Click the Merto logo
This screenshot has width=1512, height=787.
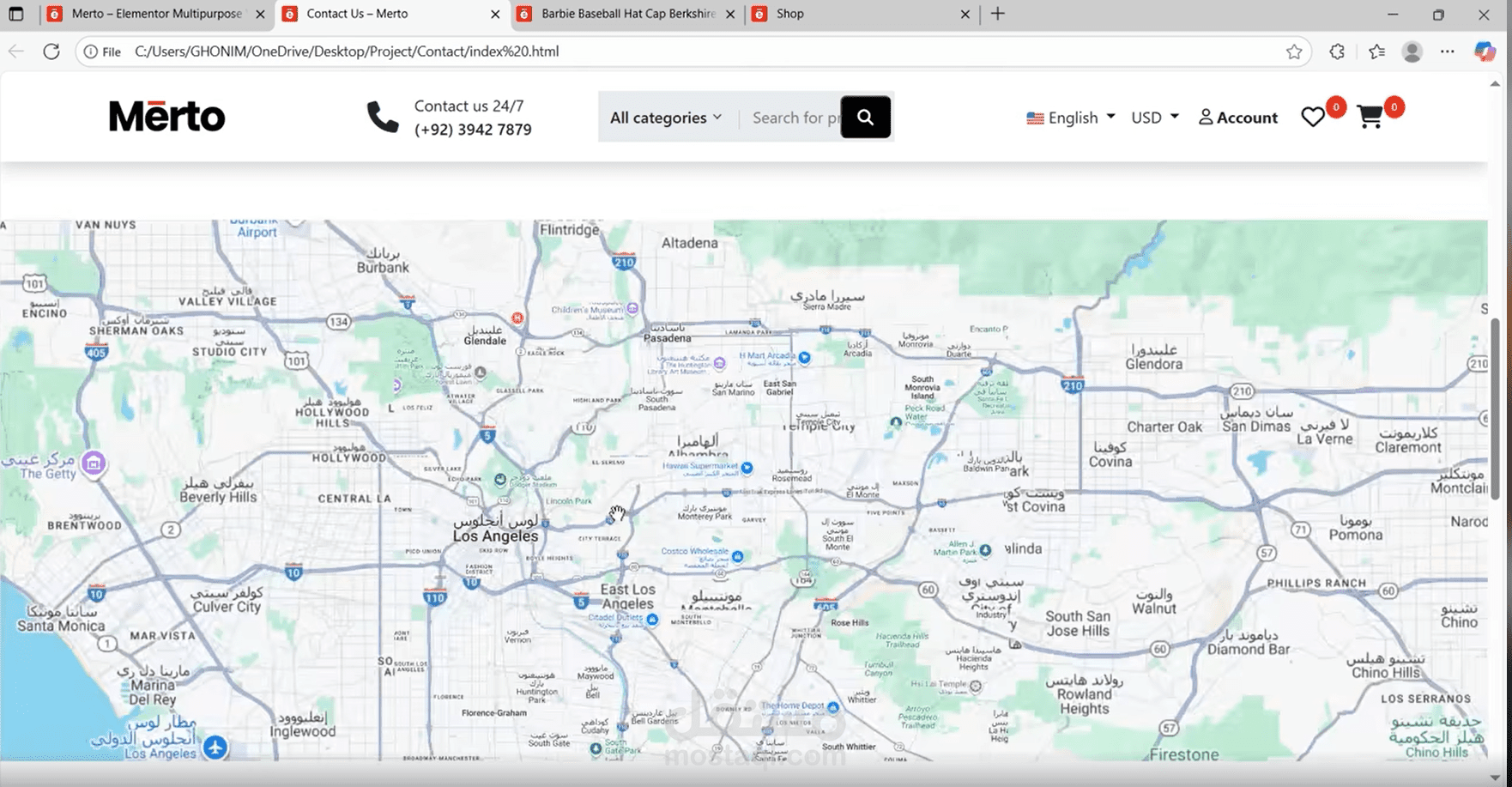click(x=167, y=117)
